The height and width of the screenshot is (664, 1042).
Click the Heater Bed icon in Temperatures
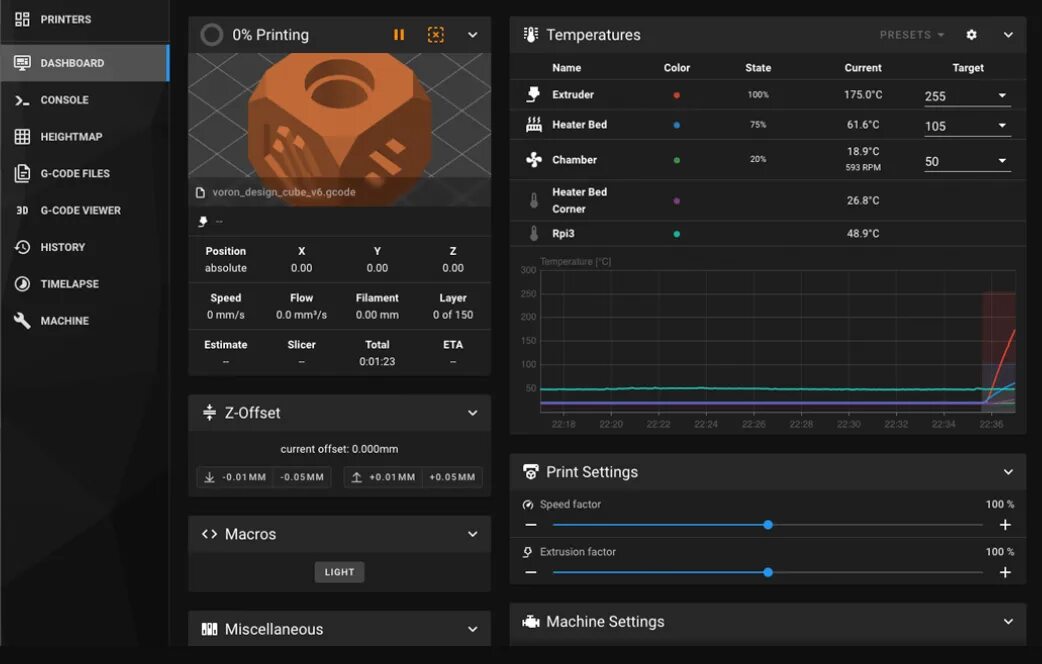[x=531, y=124]
